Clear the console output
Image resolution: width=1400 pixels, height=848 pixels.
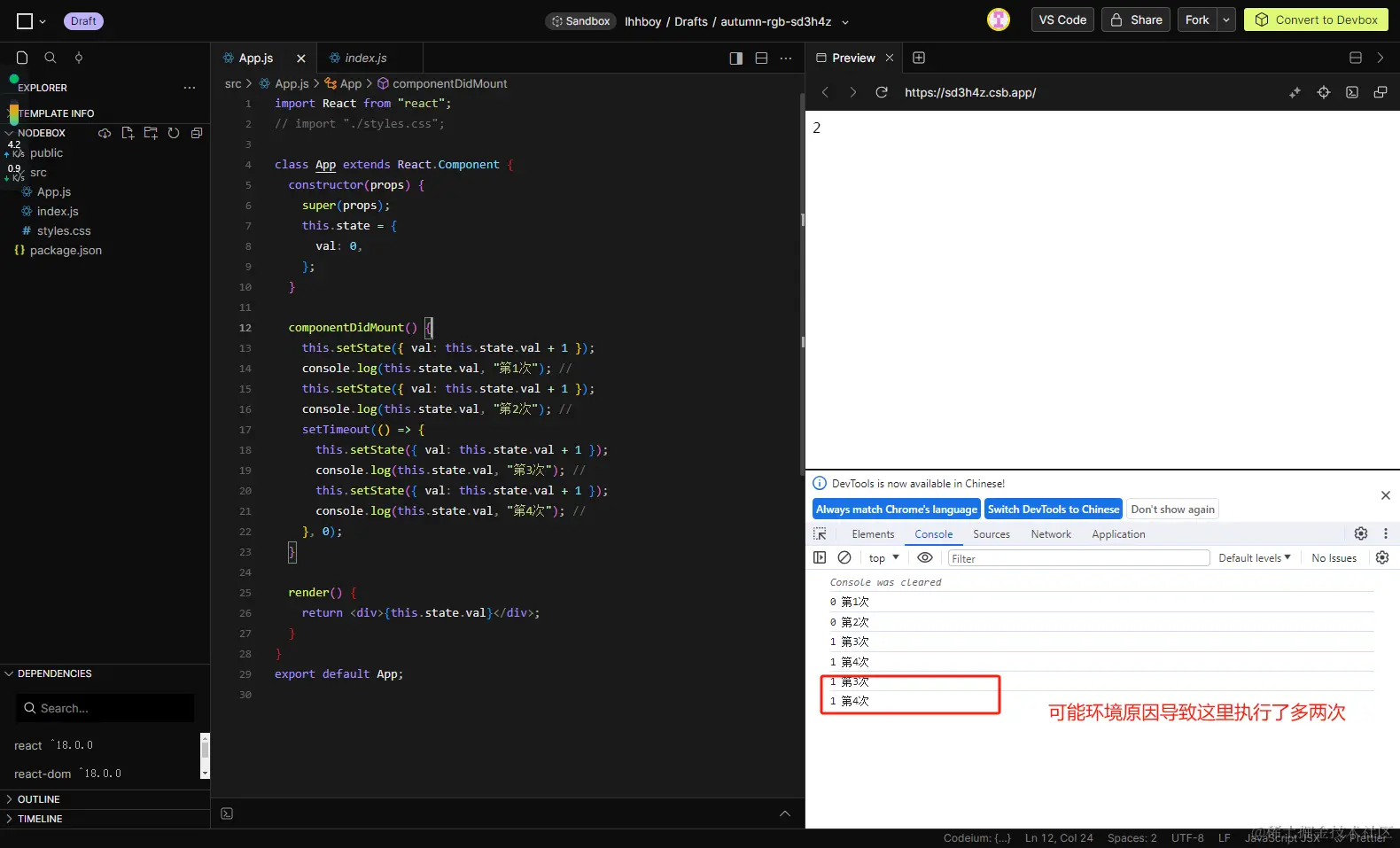click(844, 557)
